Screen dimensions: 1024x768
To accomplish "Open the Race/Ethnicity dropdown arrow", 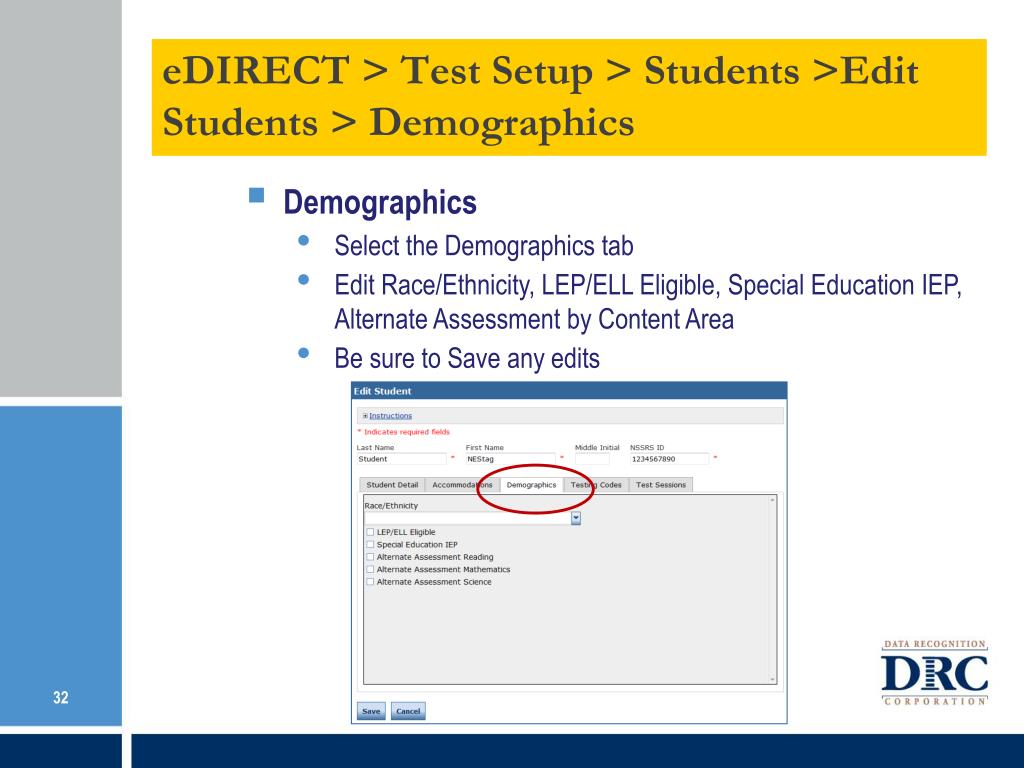I will click(x=575, y=518).
